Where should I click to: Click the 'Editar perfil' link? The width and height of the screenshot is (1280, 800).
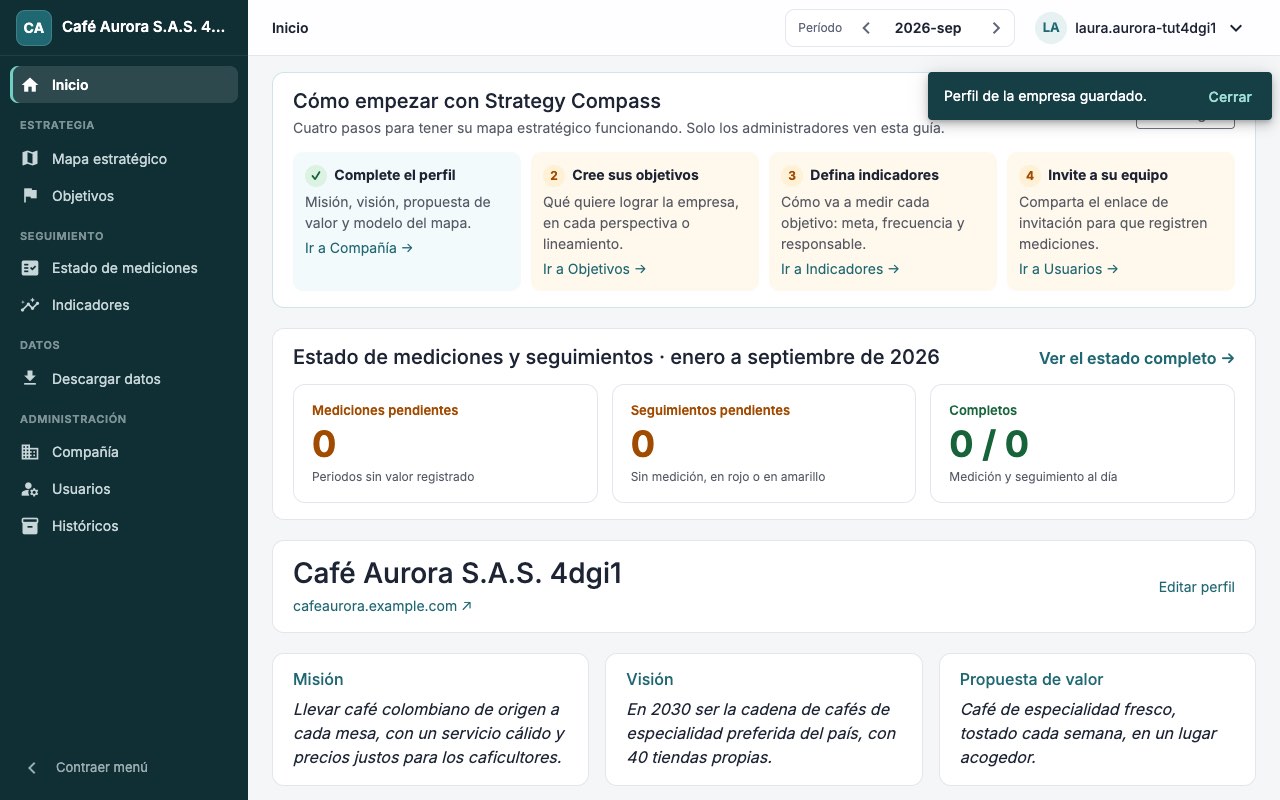(x=1197, y=587)
